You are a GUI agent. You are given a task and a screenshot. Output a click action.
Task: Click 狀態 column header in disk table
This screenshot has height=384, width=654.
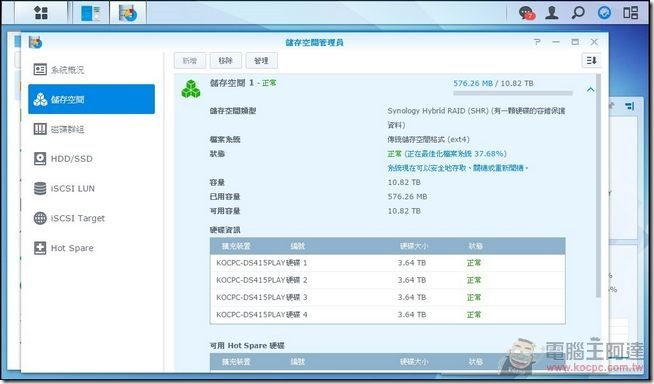pos(475,246)
